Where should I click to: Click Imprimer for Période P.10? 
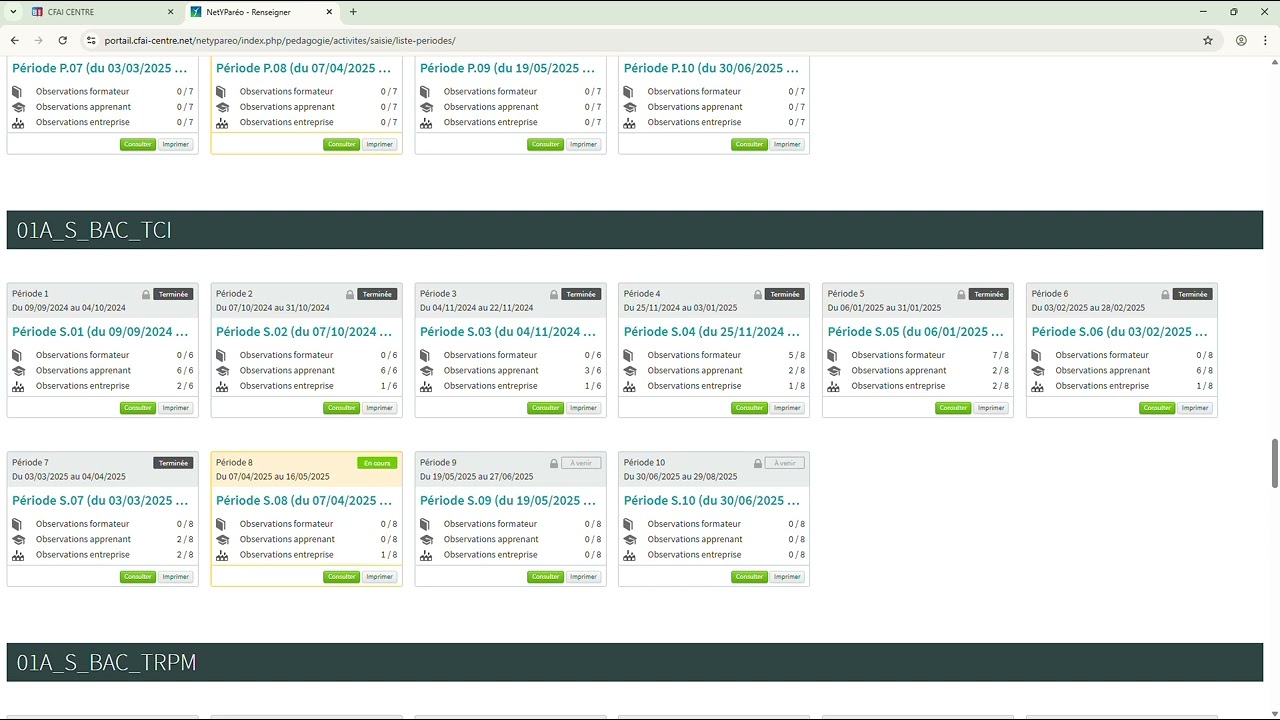click(787, 144)
